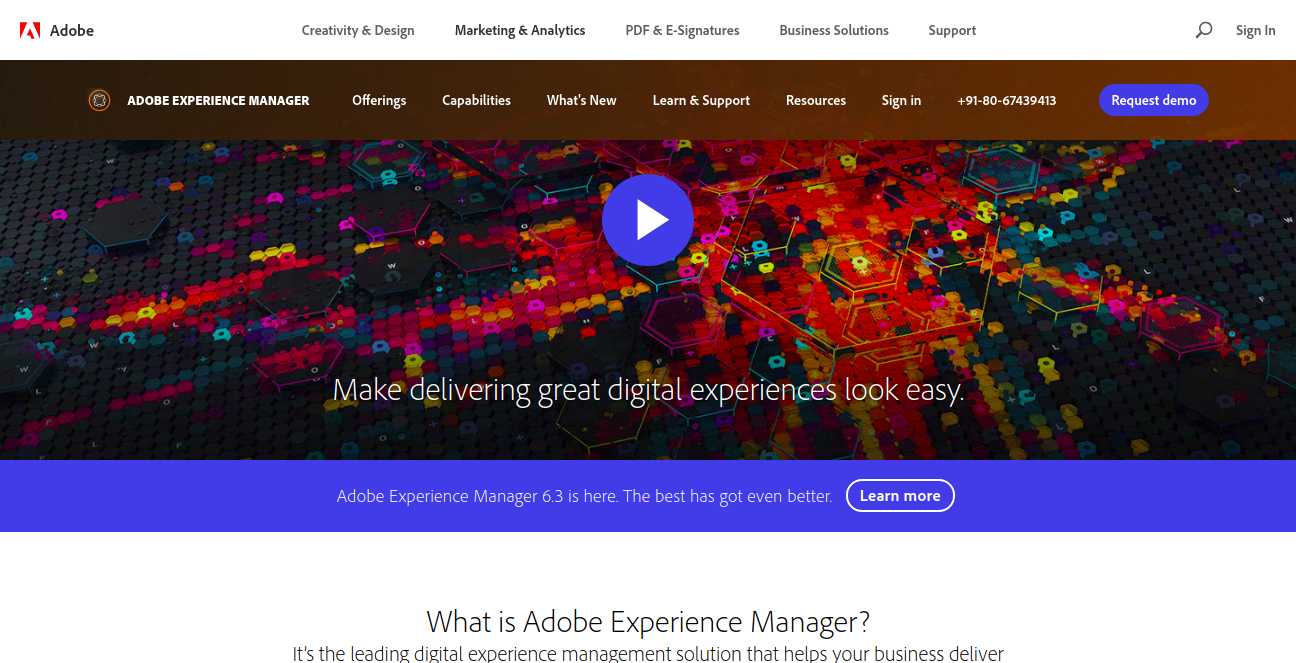
Task: Click Sign In at top right
Action: pos(1255,30)
